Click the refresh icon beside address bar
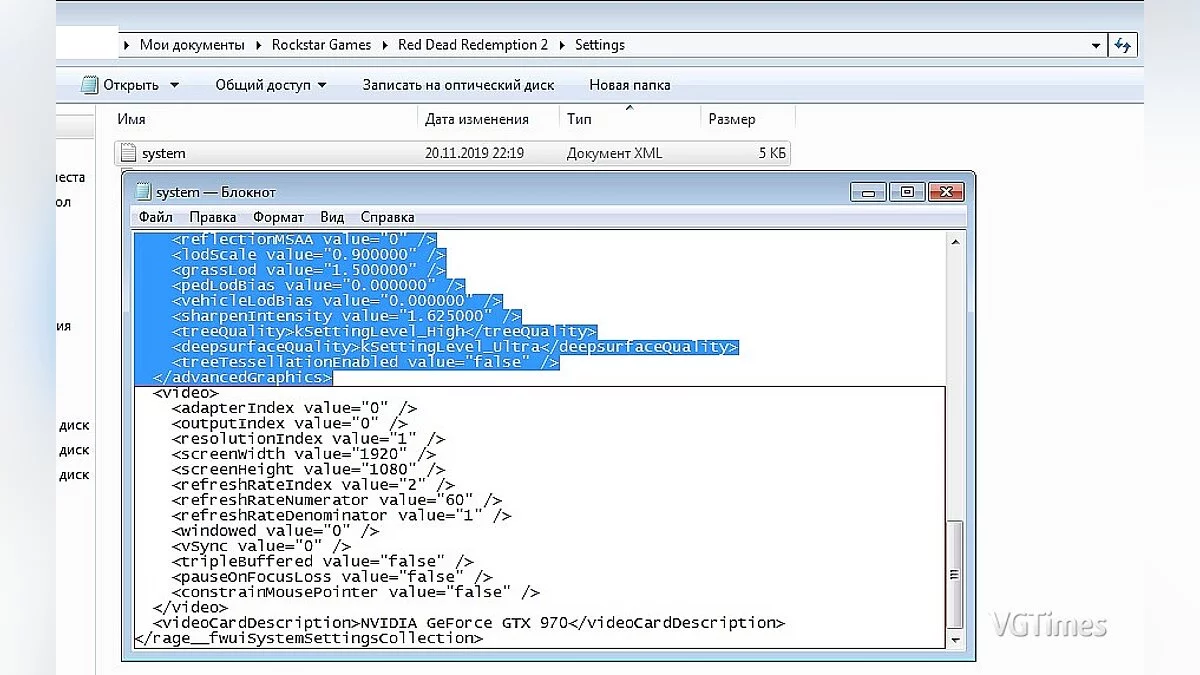Screen dimensions: 1200x675 (1123, 45)
